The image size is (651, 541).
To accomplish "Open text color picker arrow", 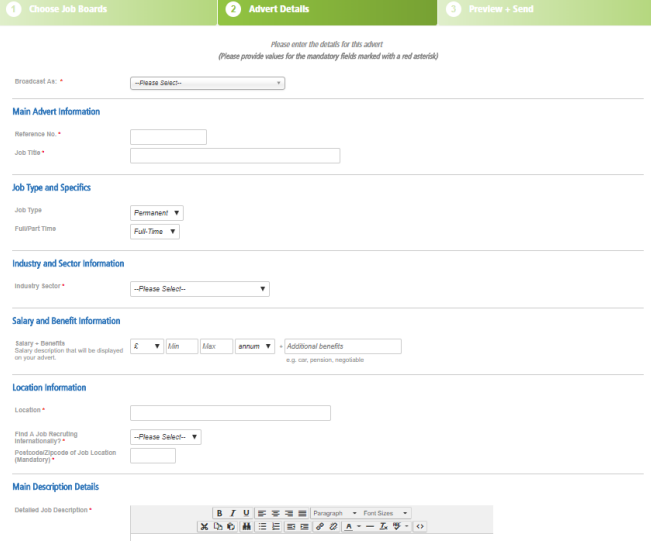I will point(359,526).
